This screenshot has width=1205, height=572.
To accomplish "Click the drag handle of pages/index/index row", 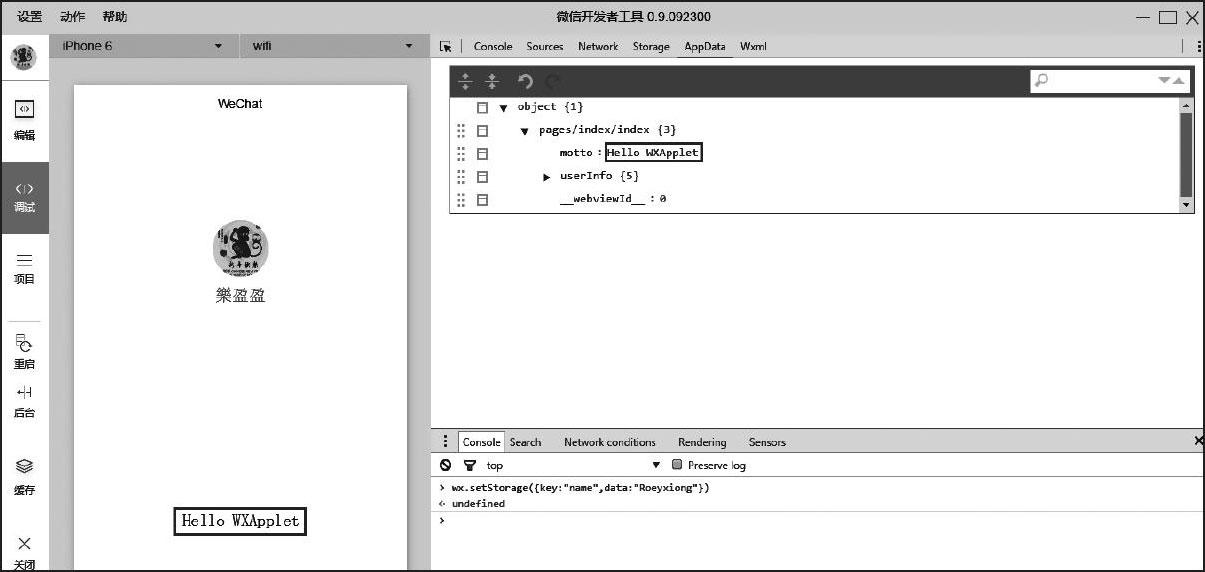I will pos(461,130).
